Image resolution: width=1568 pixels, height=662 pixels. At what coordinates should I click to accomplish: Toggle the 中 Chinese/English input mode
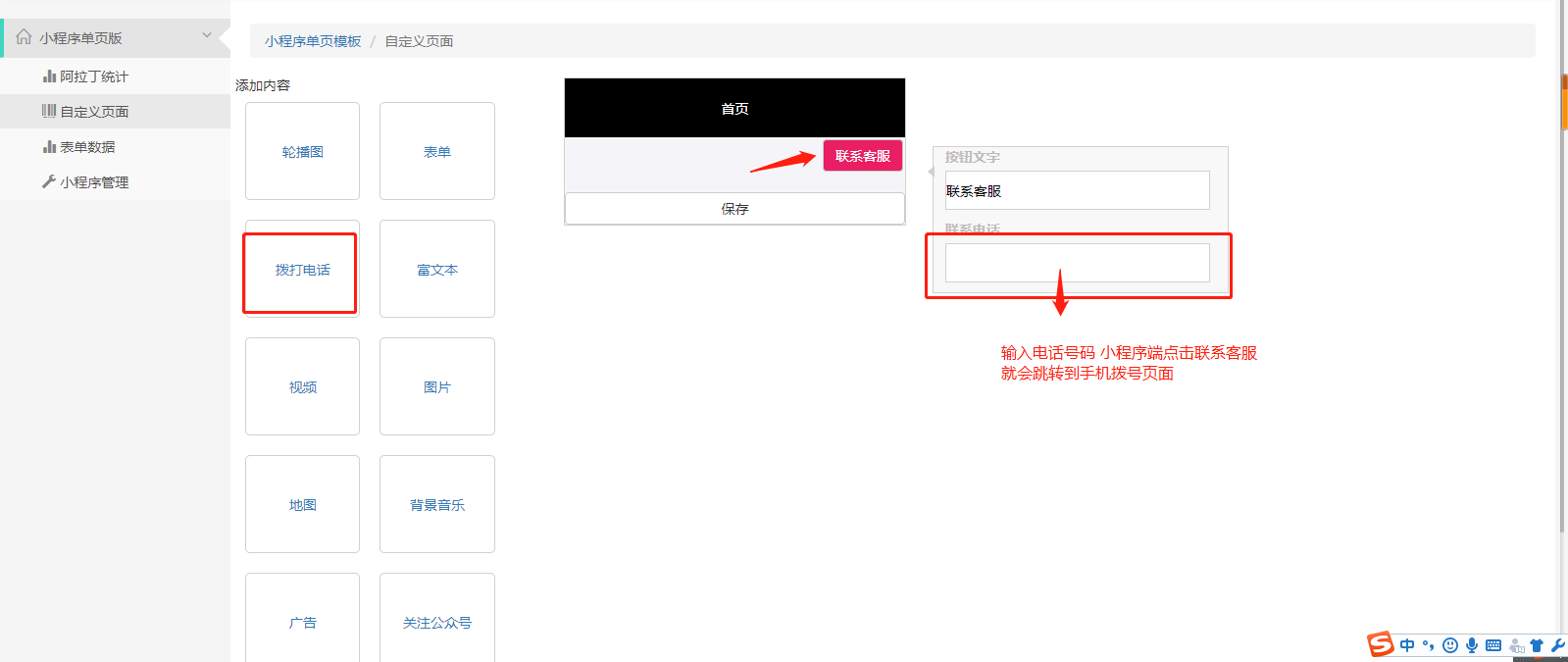(x=1407, y=645)
